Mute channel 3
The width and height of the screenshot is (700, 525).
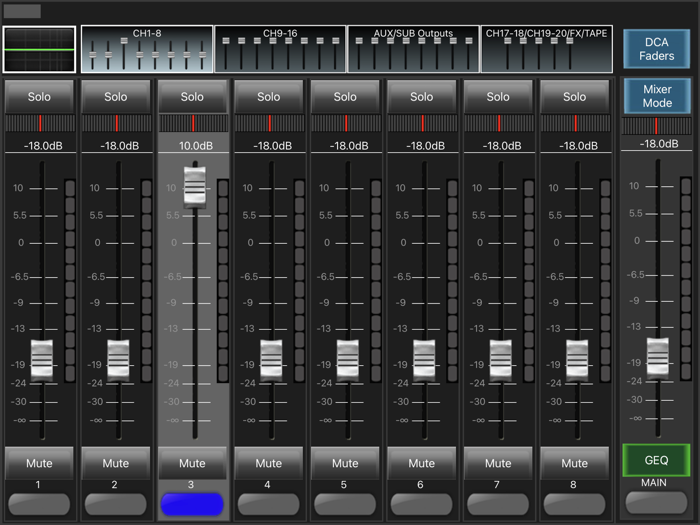click(192, 463)
